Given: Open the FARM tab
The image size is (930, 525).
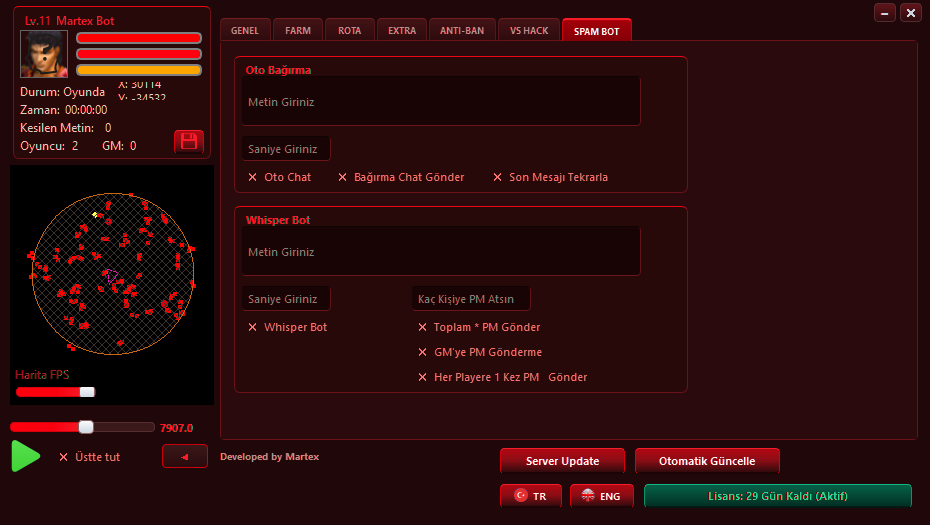Looking at the screenshot, I should point(298,30).
